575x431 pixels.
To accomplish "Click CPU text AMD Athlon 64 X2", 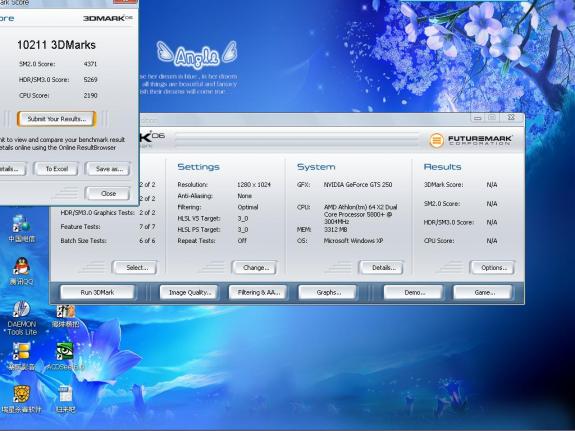I will 360,215.
